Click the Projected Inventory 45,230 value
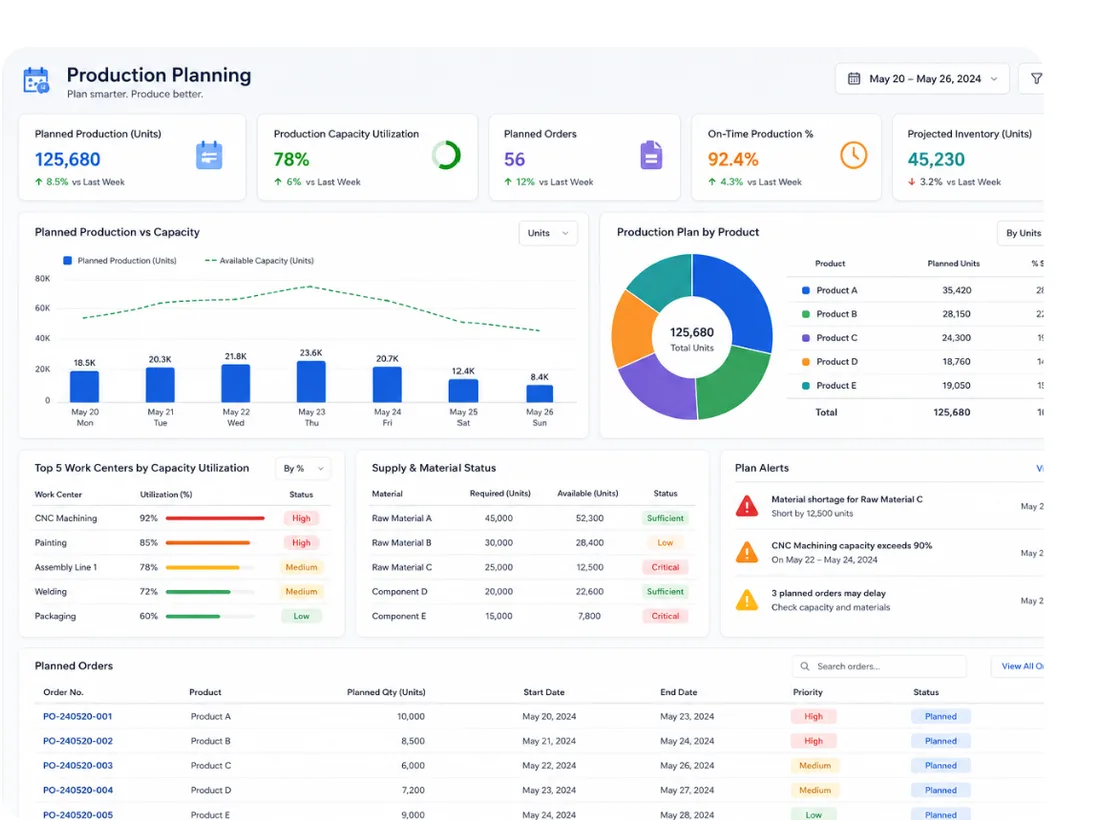The image size is (1119, 820). (x=936, y=159)
